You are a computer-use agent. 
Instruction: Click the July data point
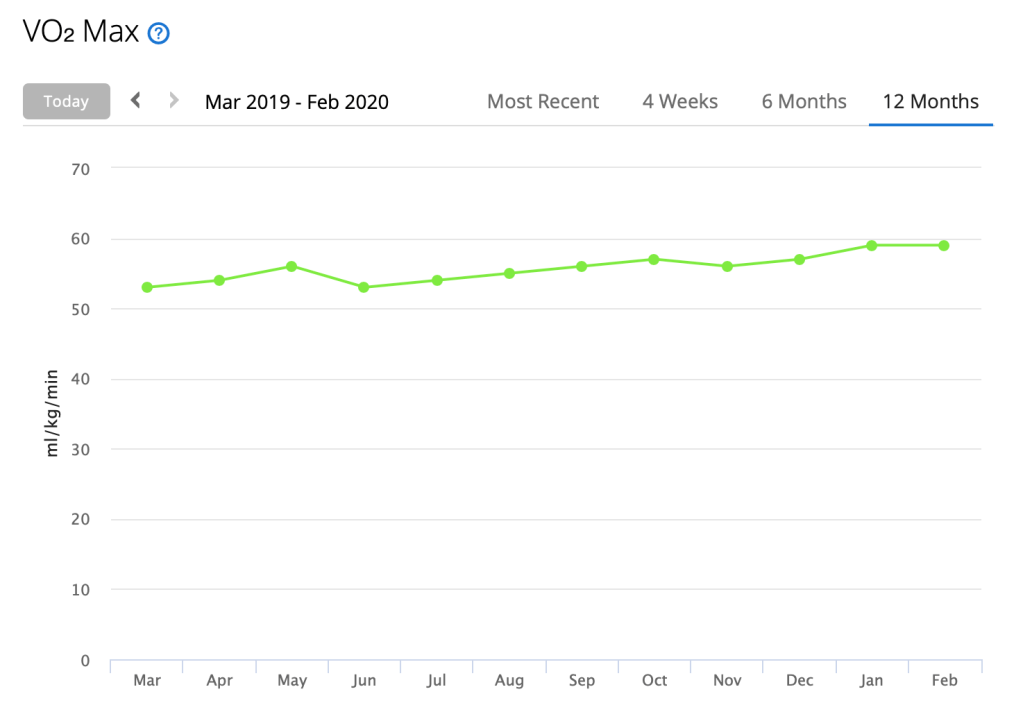click(x=437, y=280)
